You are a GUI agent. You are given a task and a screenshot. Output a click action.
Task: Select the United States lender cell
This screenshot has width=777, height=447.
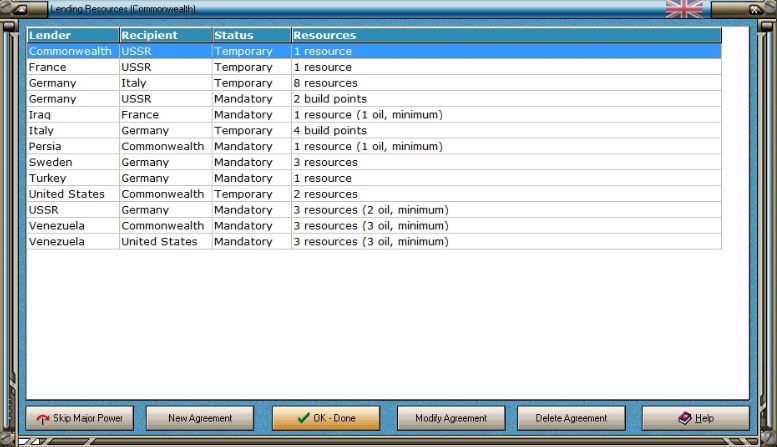(73, 194)
